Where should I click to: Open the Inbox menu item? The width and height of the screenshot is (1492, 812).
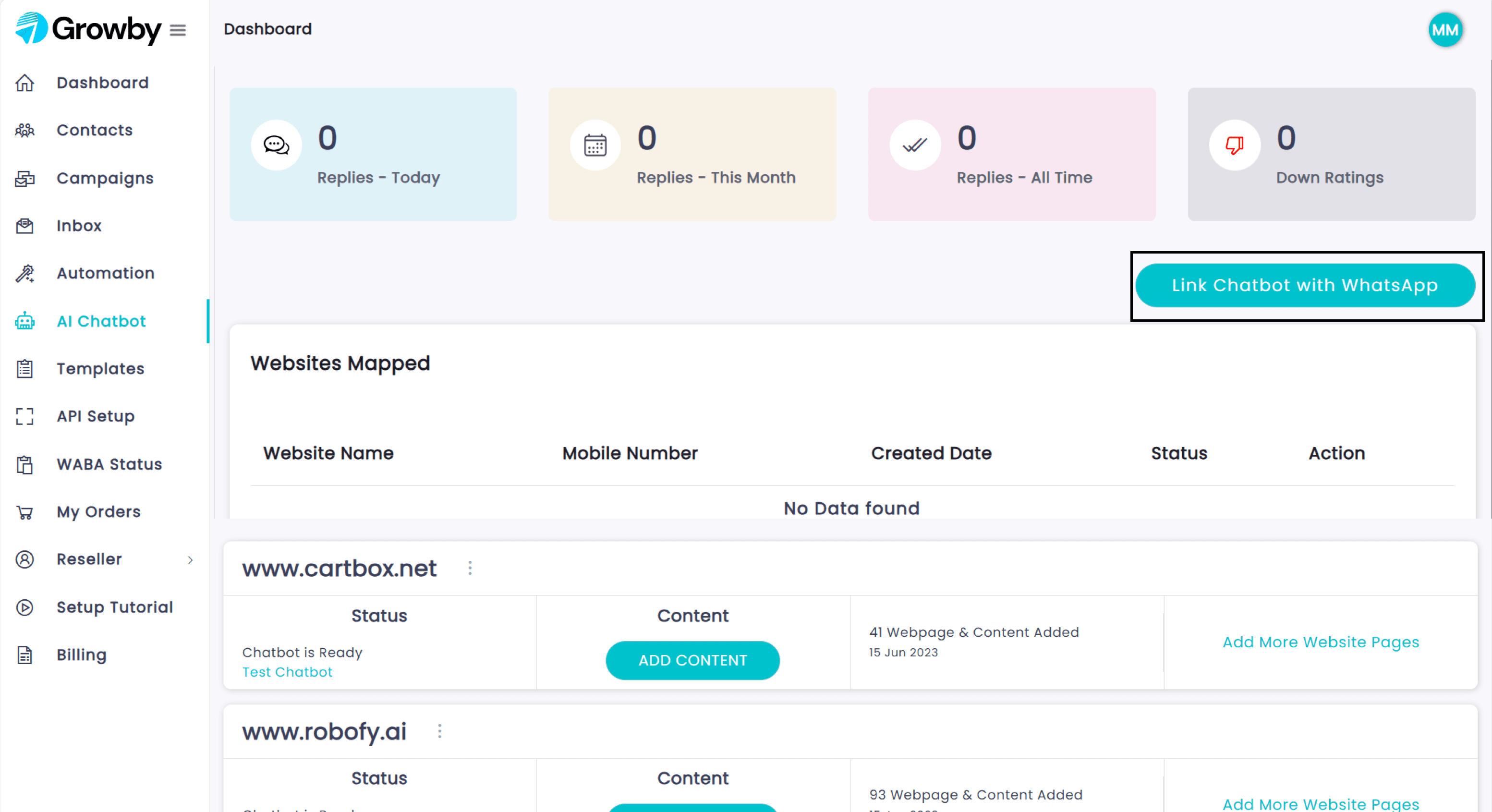click(79, 226)
